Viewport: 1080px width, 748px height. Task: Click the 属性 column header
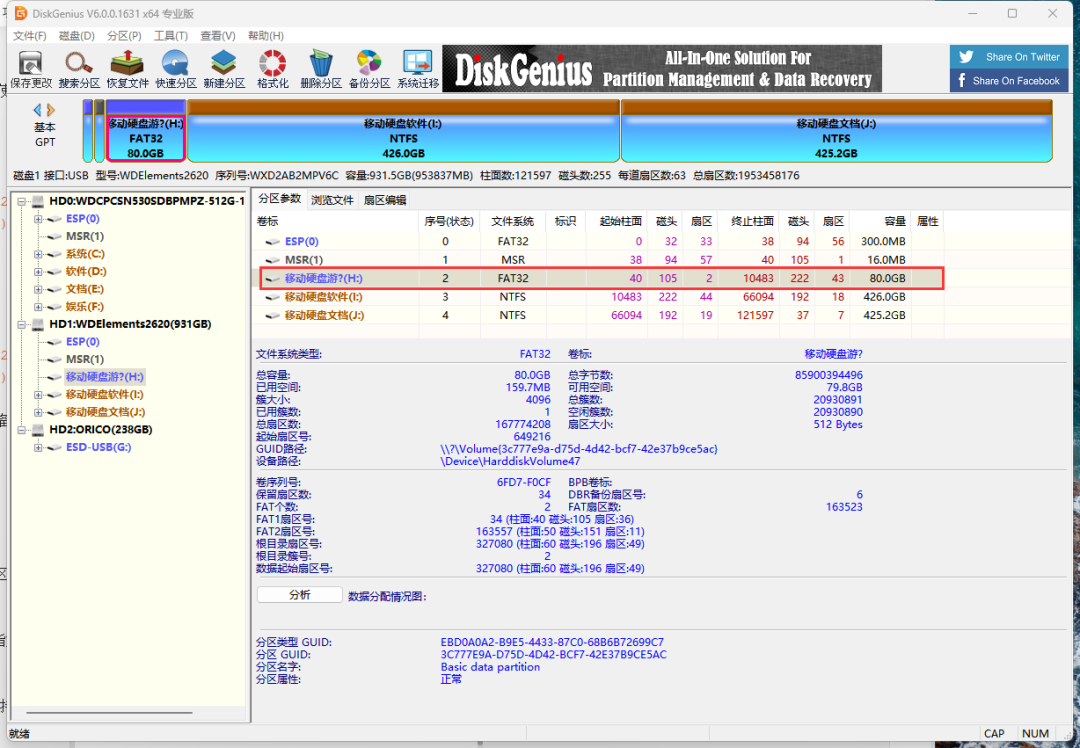pyautogui.click(x=927, y=221)
